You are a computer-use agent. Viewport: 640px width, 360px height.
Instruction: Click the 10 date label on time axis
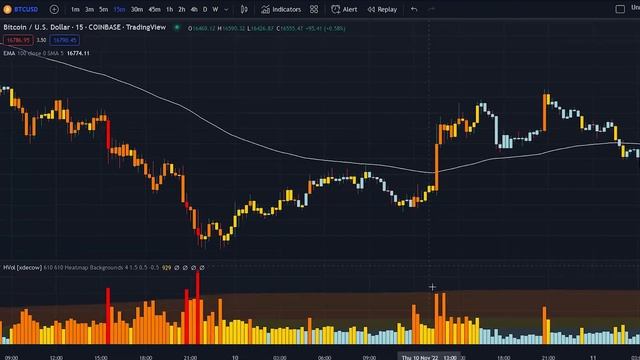click(235, 358)
